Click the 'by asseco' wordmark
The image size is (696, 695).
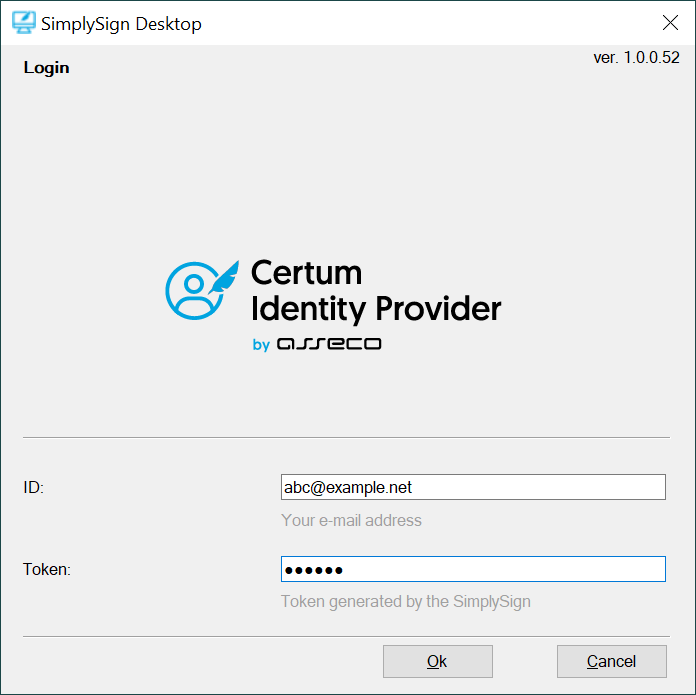tap(317, 344)
